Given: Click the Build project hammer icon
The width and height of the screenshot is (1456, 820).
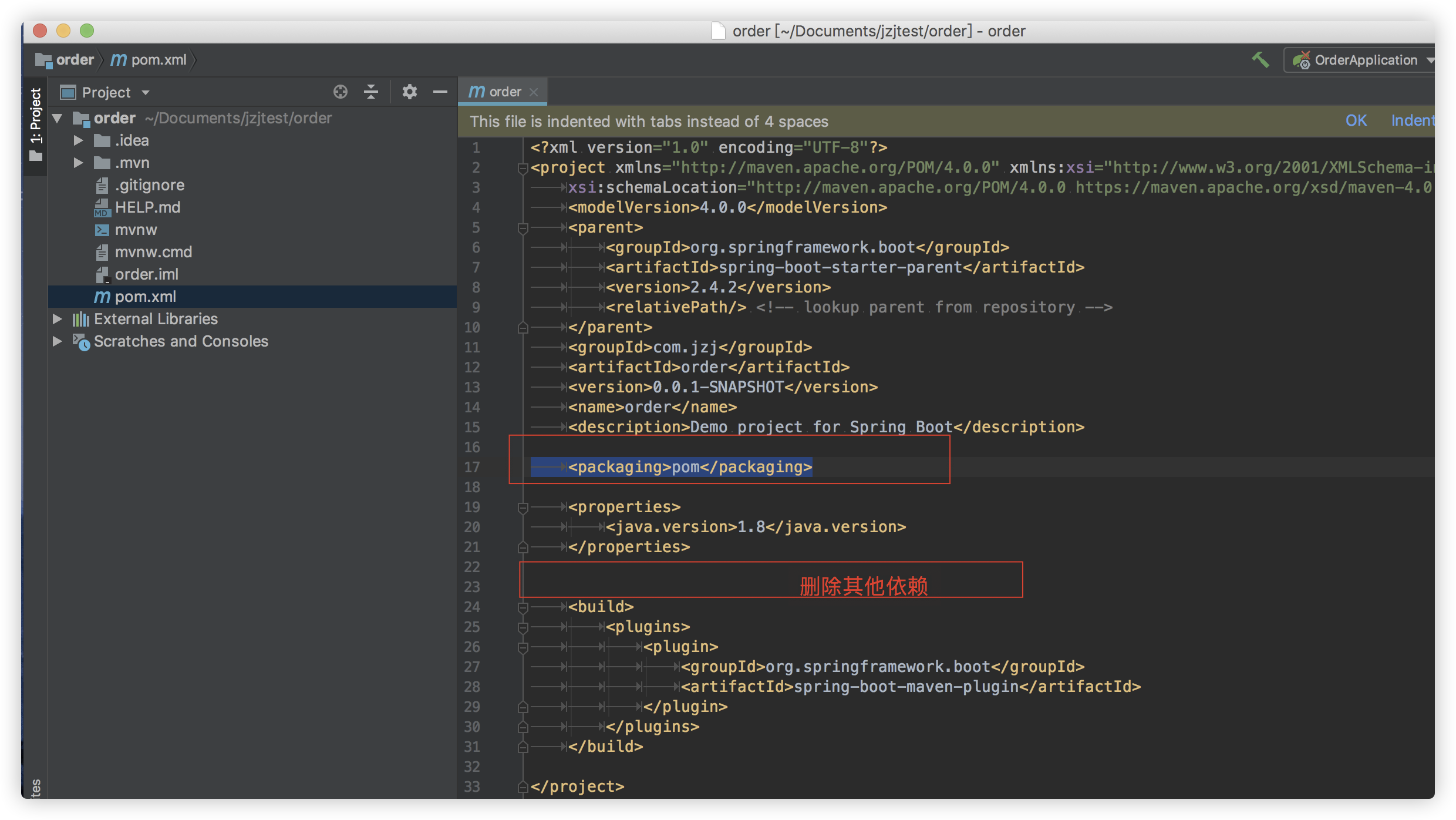Looking at the screenshot, I should coord(1259,59).
